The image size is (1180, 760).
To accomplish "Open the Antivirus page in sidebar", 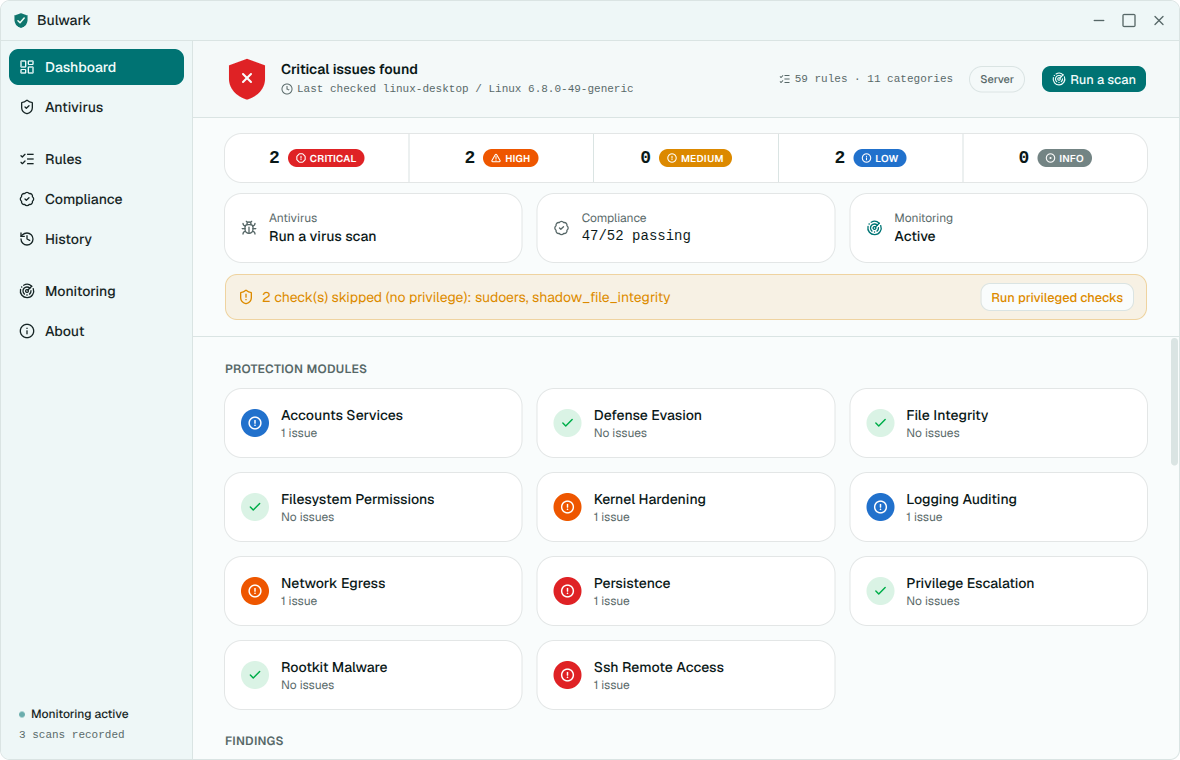I will (96, 107).
